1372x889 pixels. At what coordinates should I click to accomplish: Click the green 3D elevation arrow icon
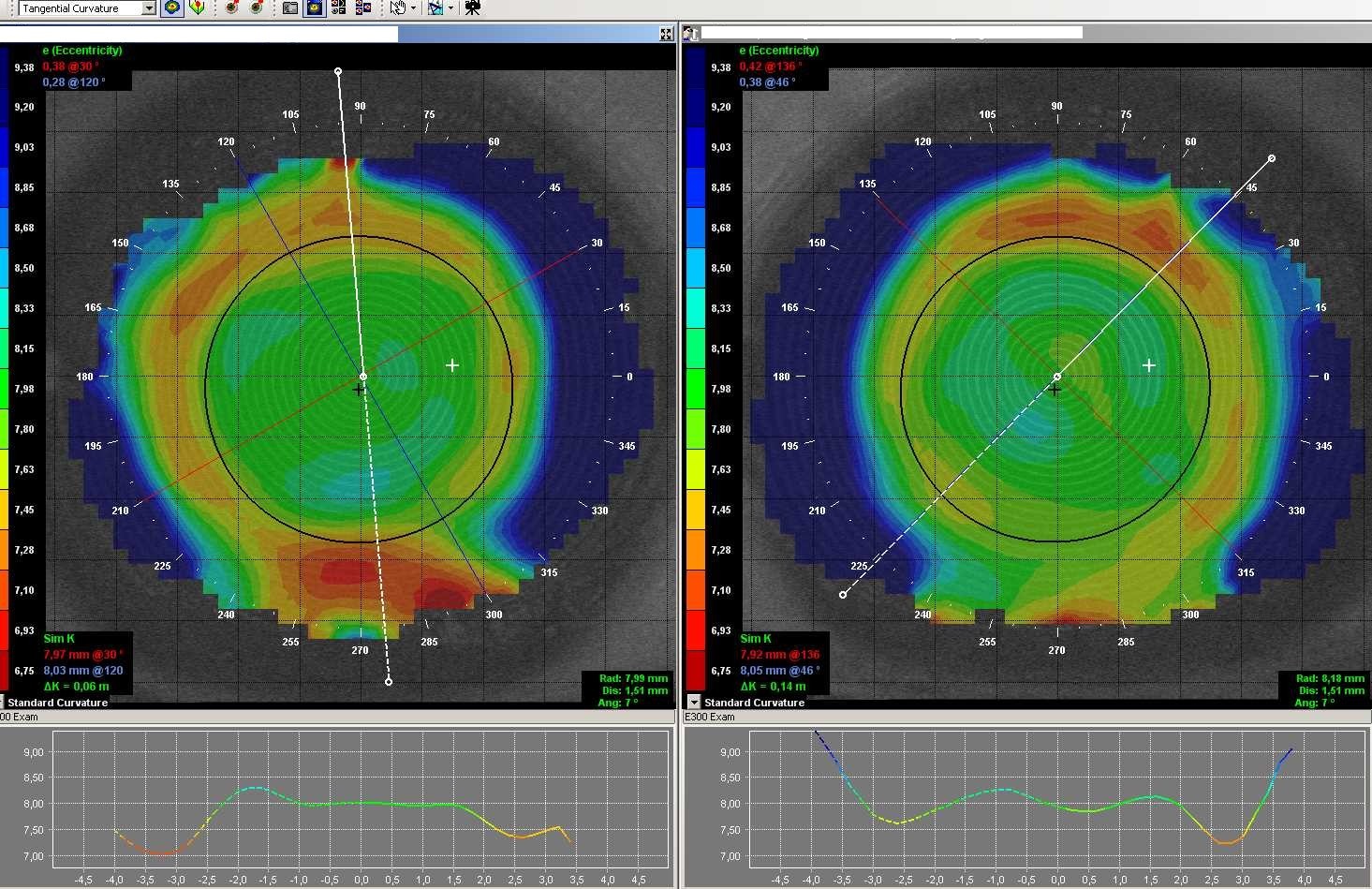tap(196, 7)
